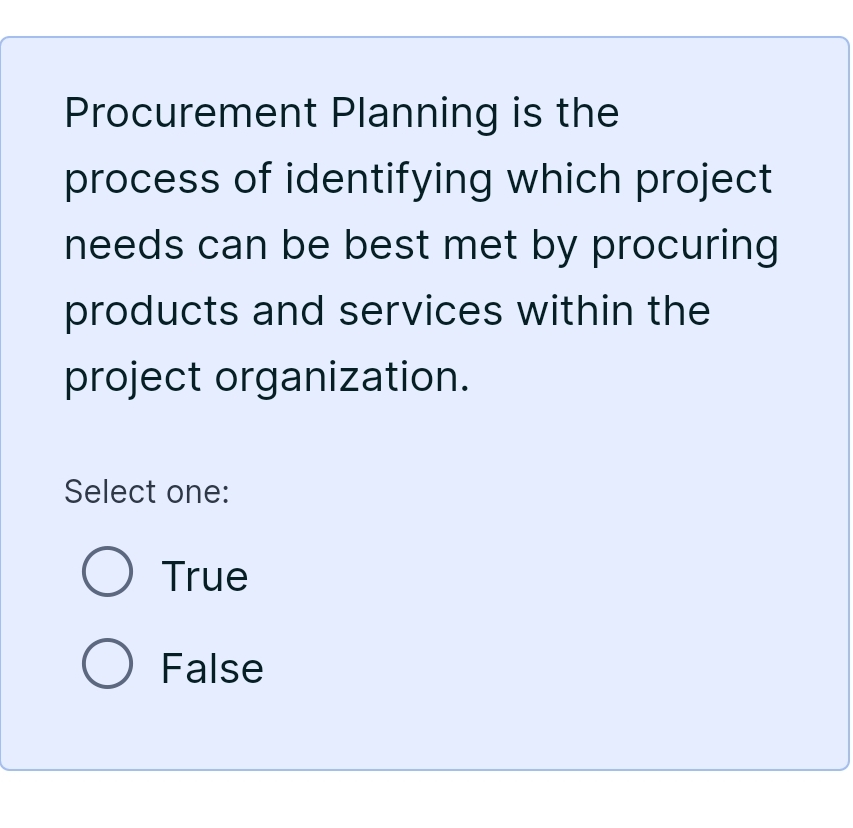
Task: Click the empty False selector ring
Action: tap(107, 663)
